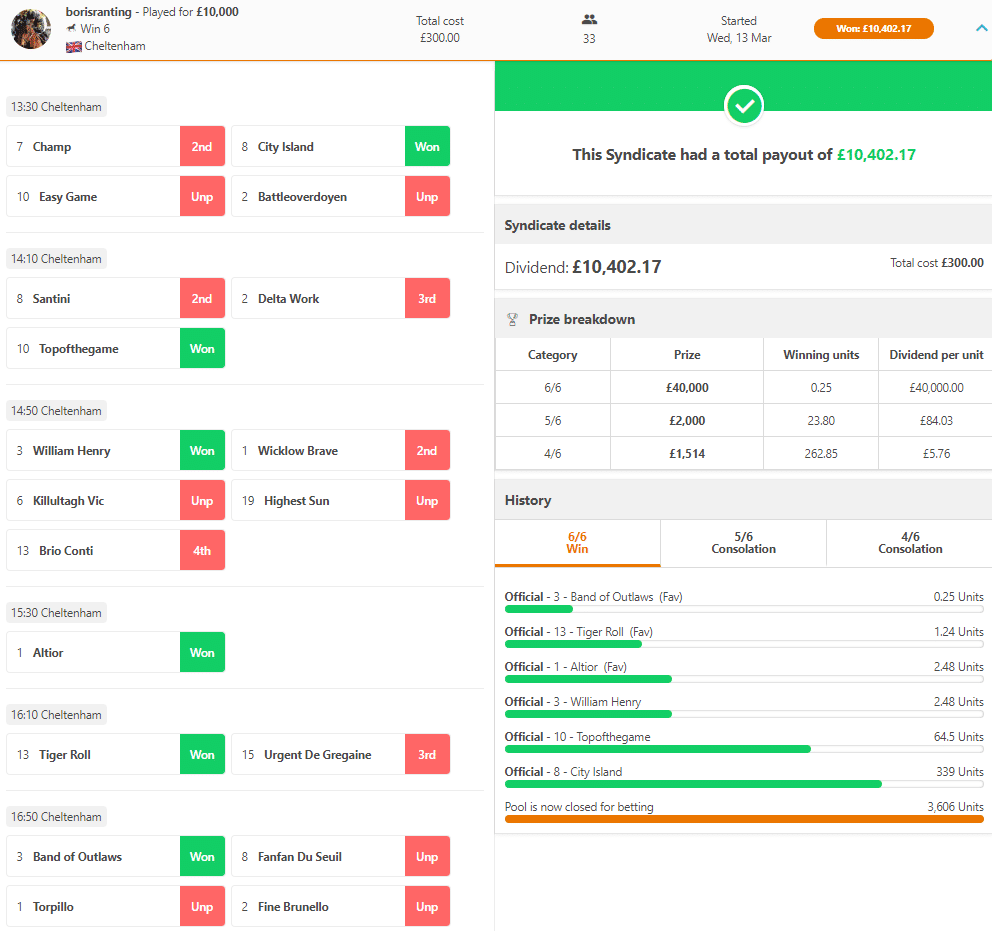Click the trophy icon beside Prize breakdown

(x=513, y=320)
